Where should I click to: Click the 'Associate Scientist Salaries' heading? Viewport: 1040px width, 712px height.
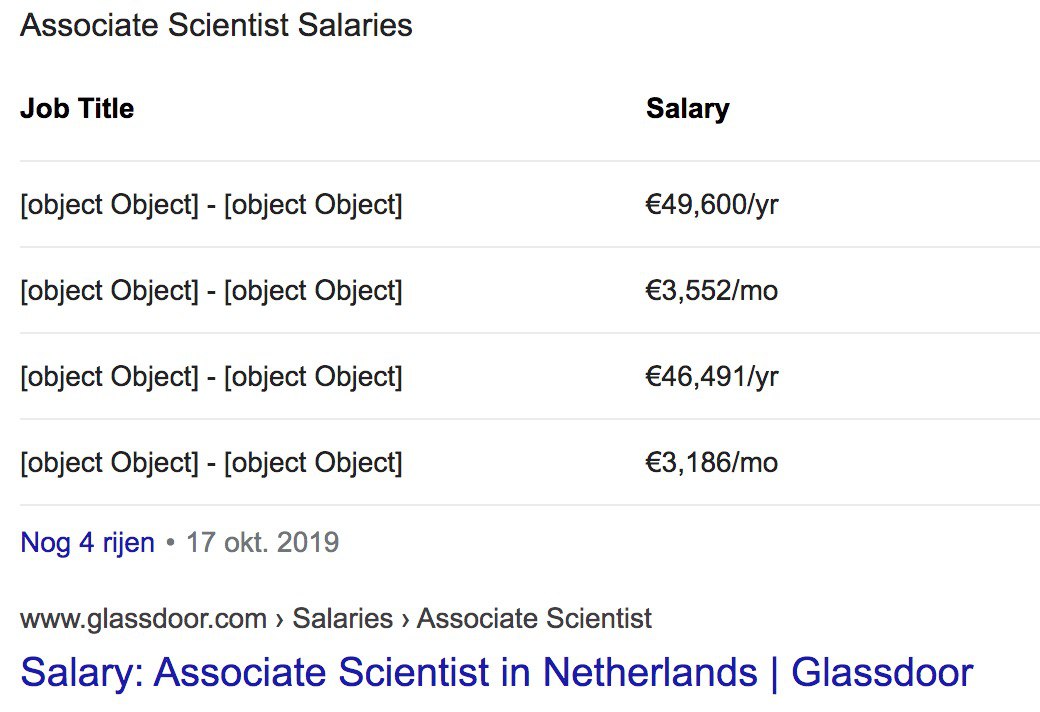coord(216,25)
